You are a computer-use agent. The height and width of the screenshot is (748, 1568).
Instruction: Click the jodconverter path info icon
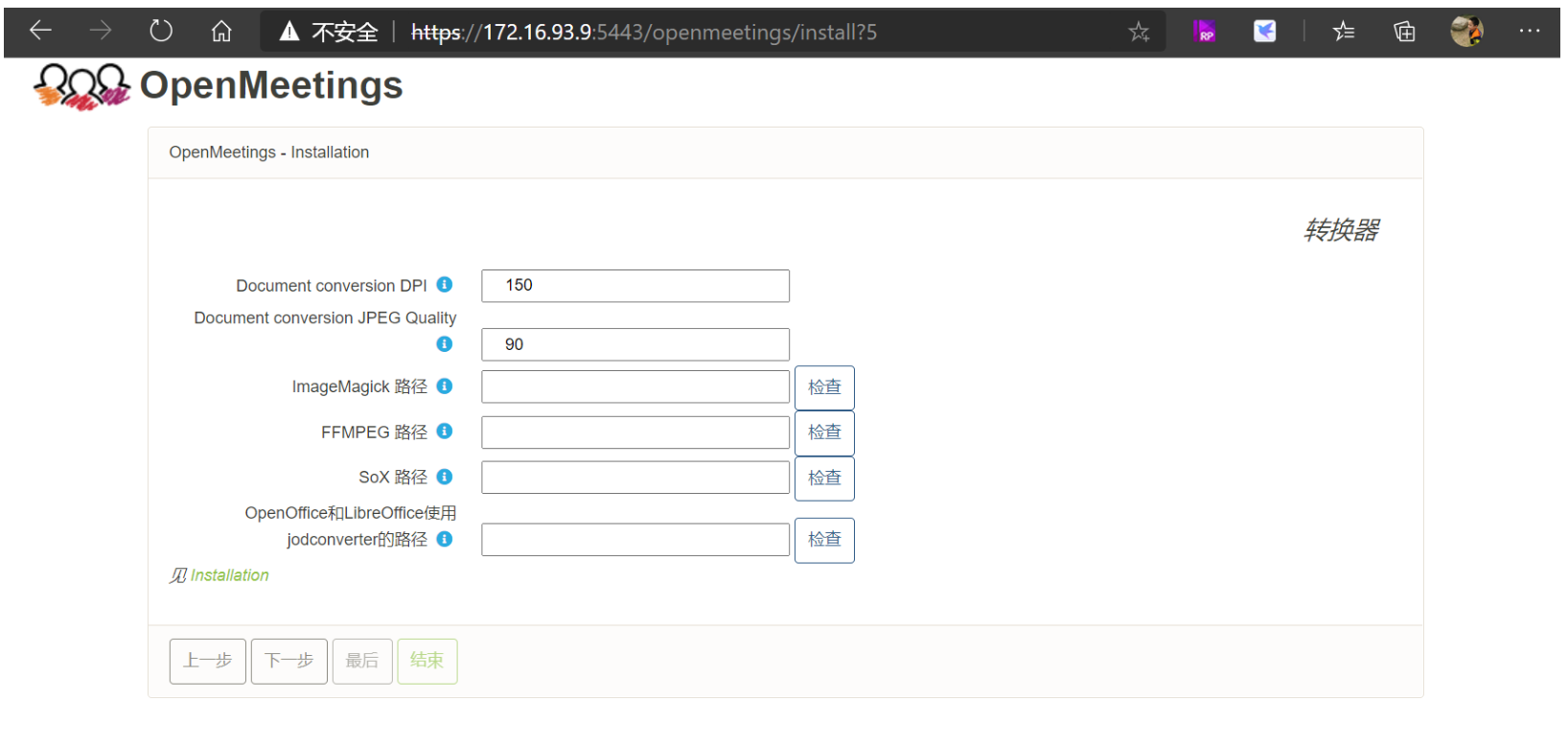[444, 539]
